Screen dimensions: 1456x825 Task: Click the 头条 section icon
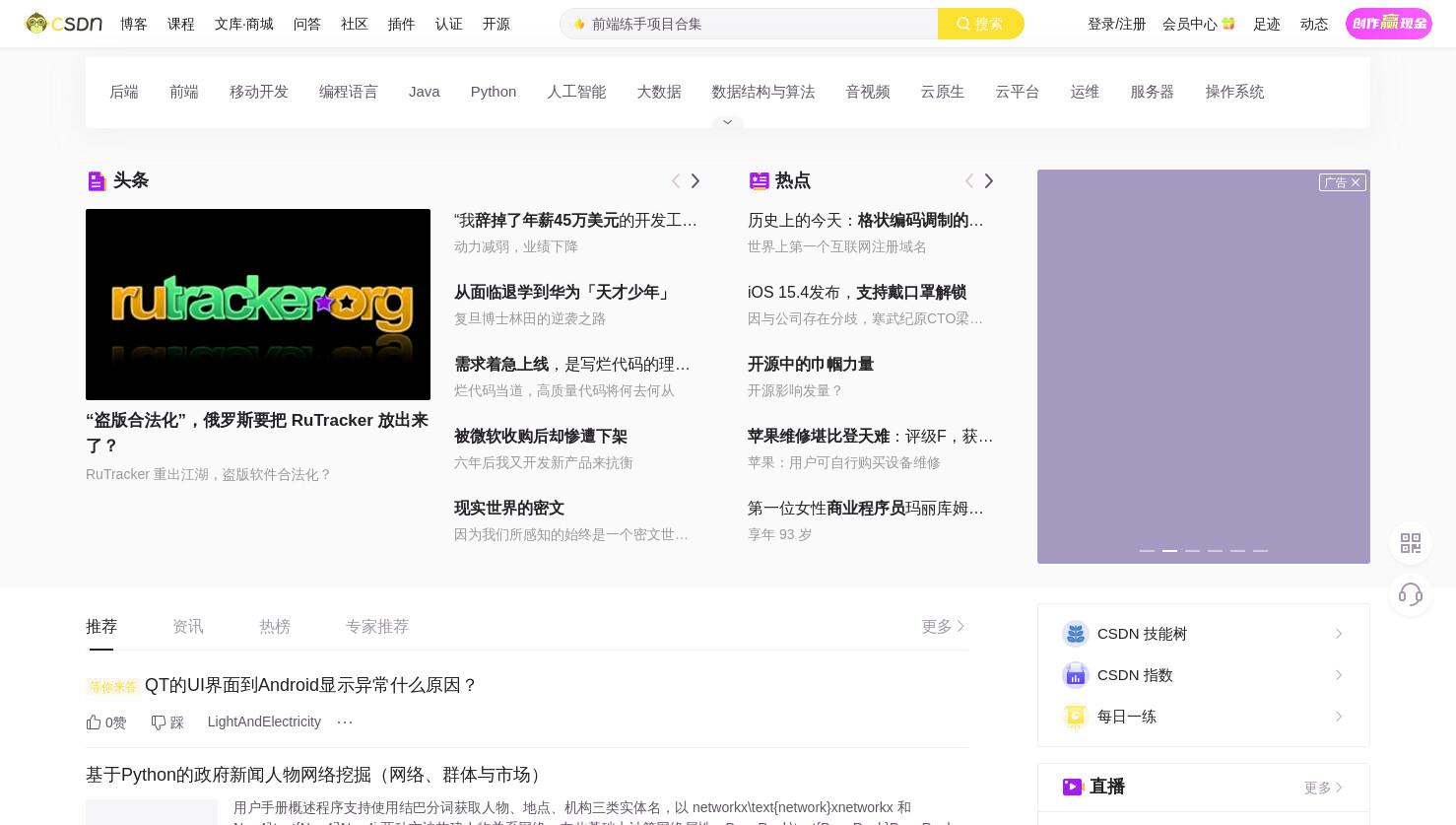[97, 180]
